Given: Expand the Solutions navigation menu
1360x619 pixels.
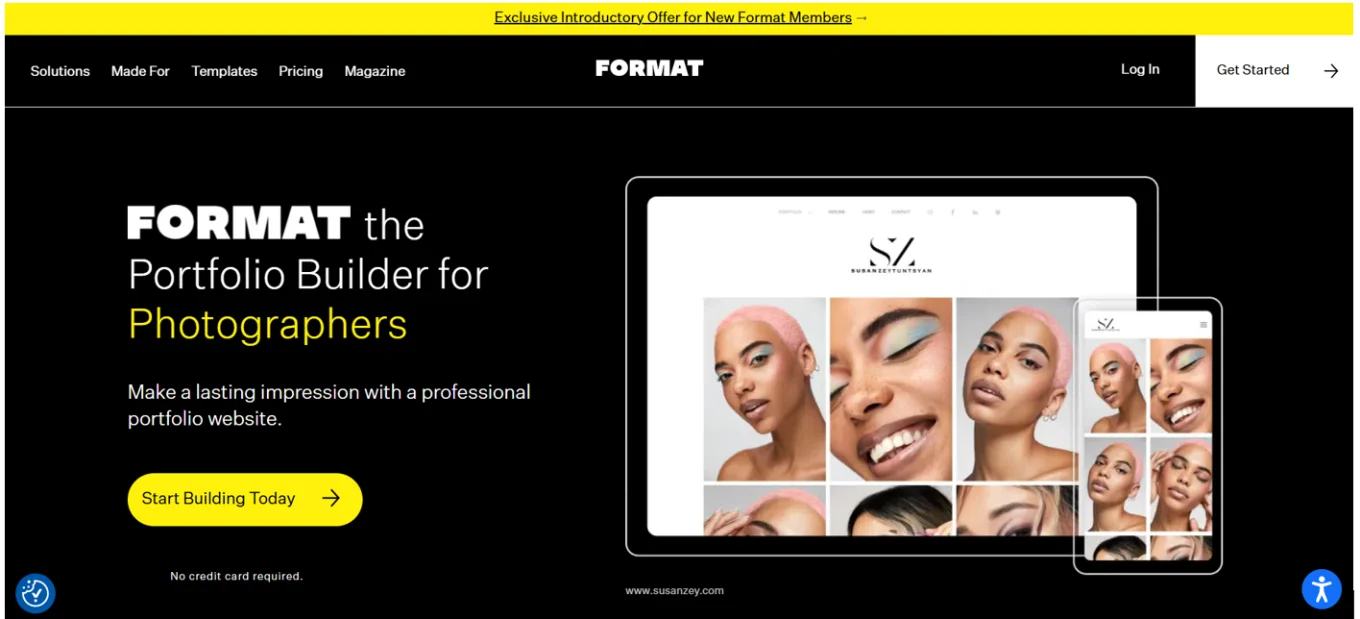Looking at the screenshot, I should [x=60, y=71].
